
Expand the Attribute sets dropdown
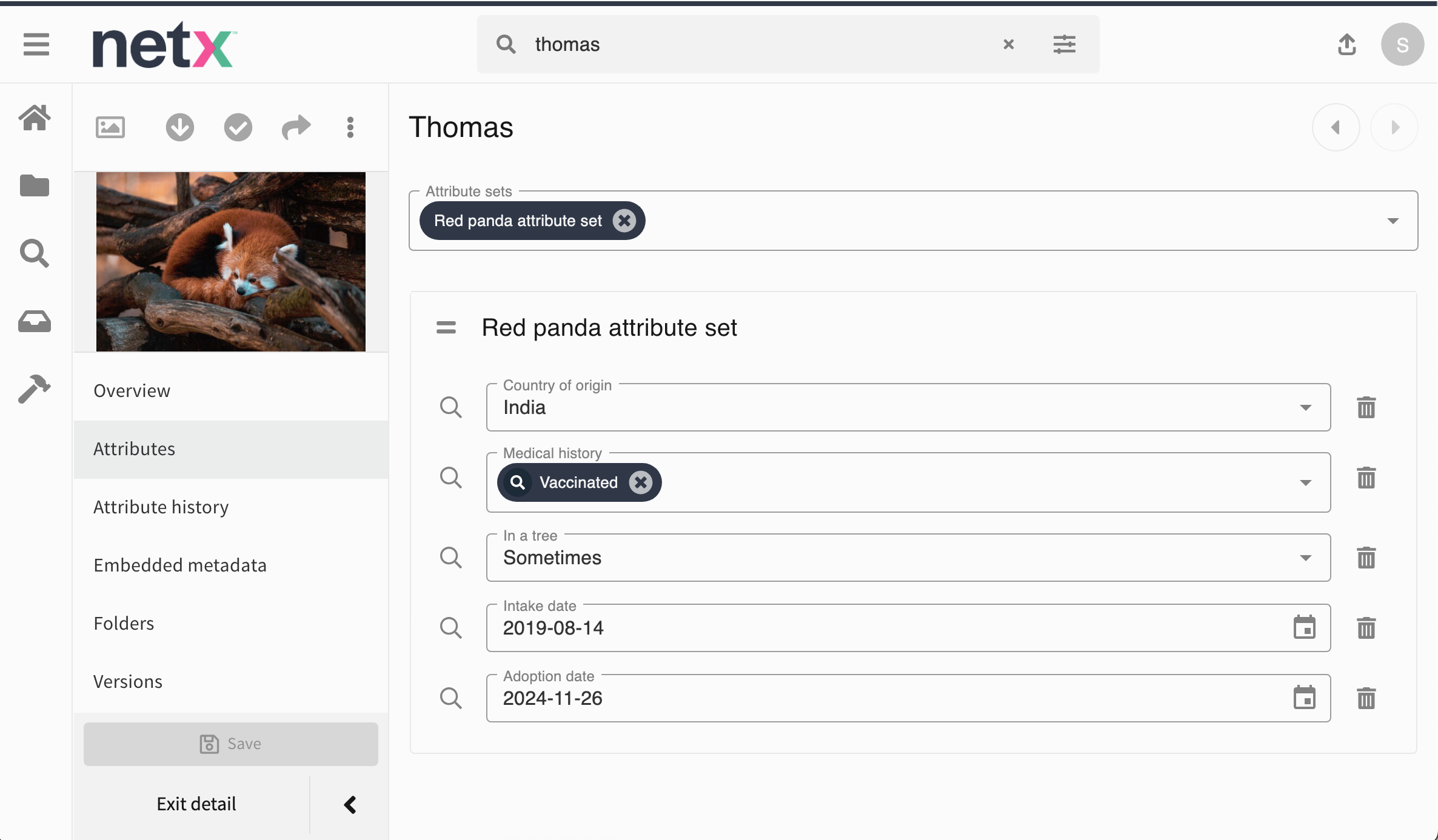pyautogui.click(x=1393, y=221)
